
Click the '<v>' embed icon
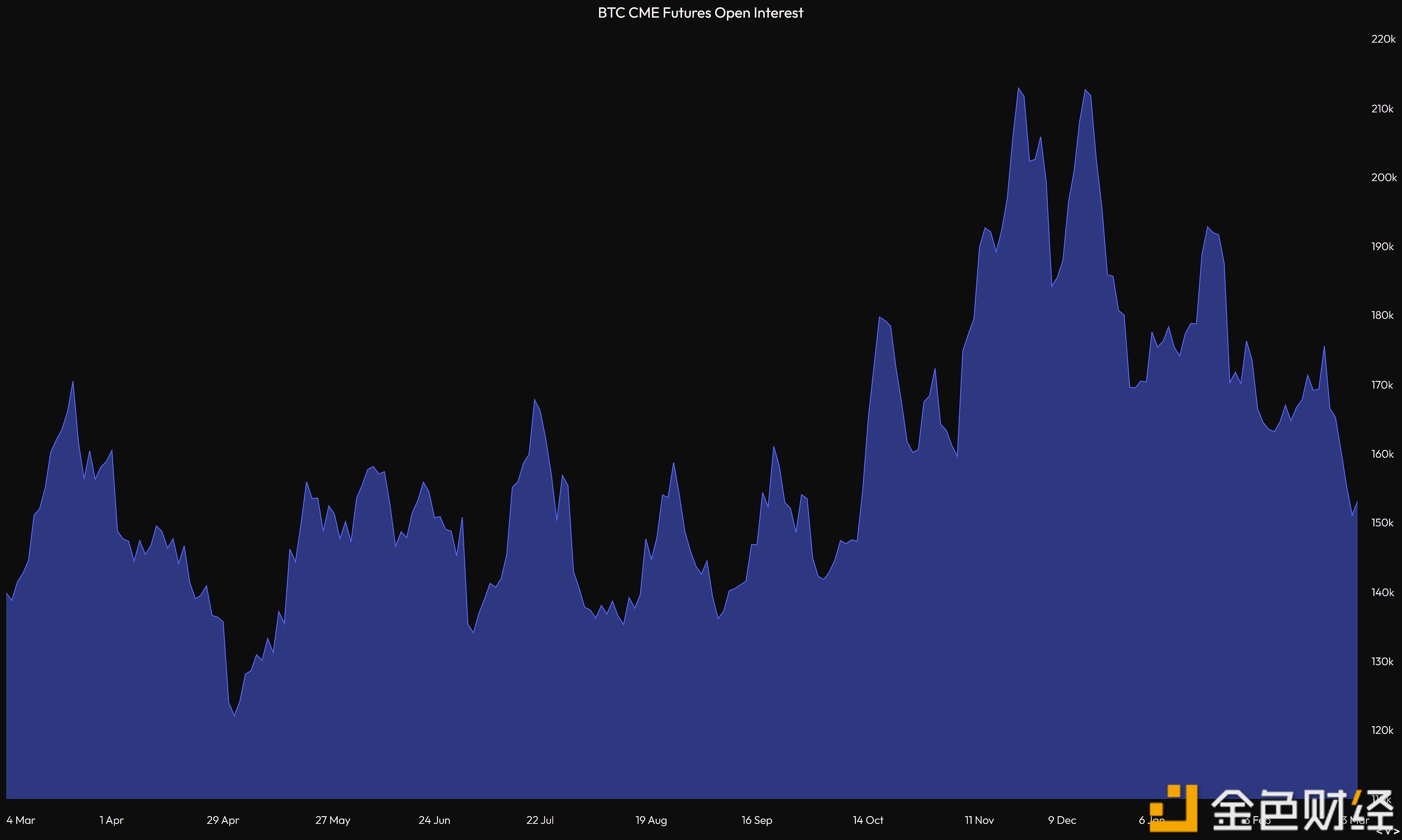[1387, 832]
